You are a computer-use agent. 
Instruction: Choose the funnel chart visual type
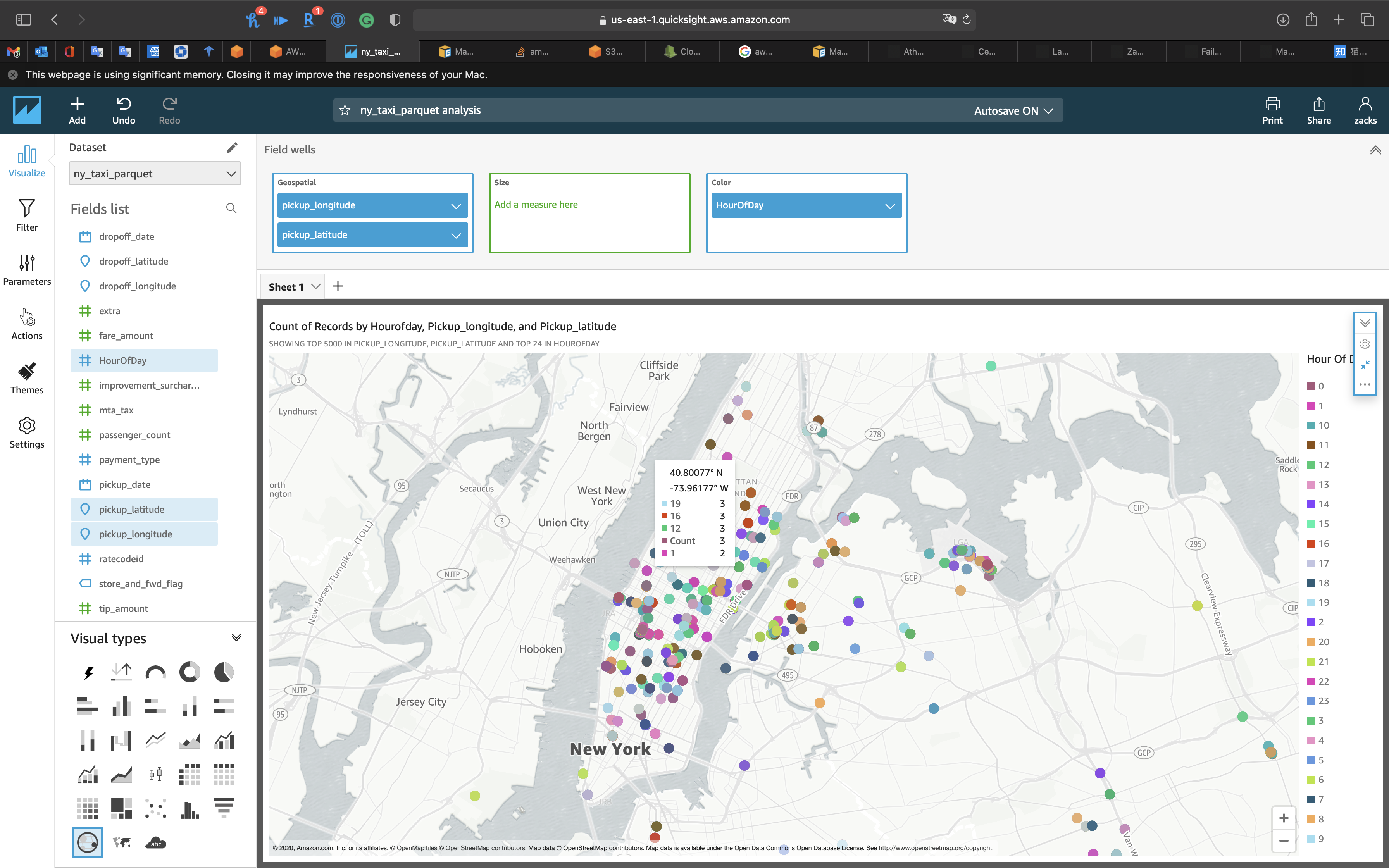coord(224,808)
